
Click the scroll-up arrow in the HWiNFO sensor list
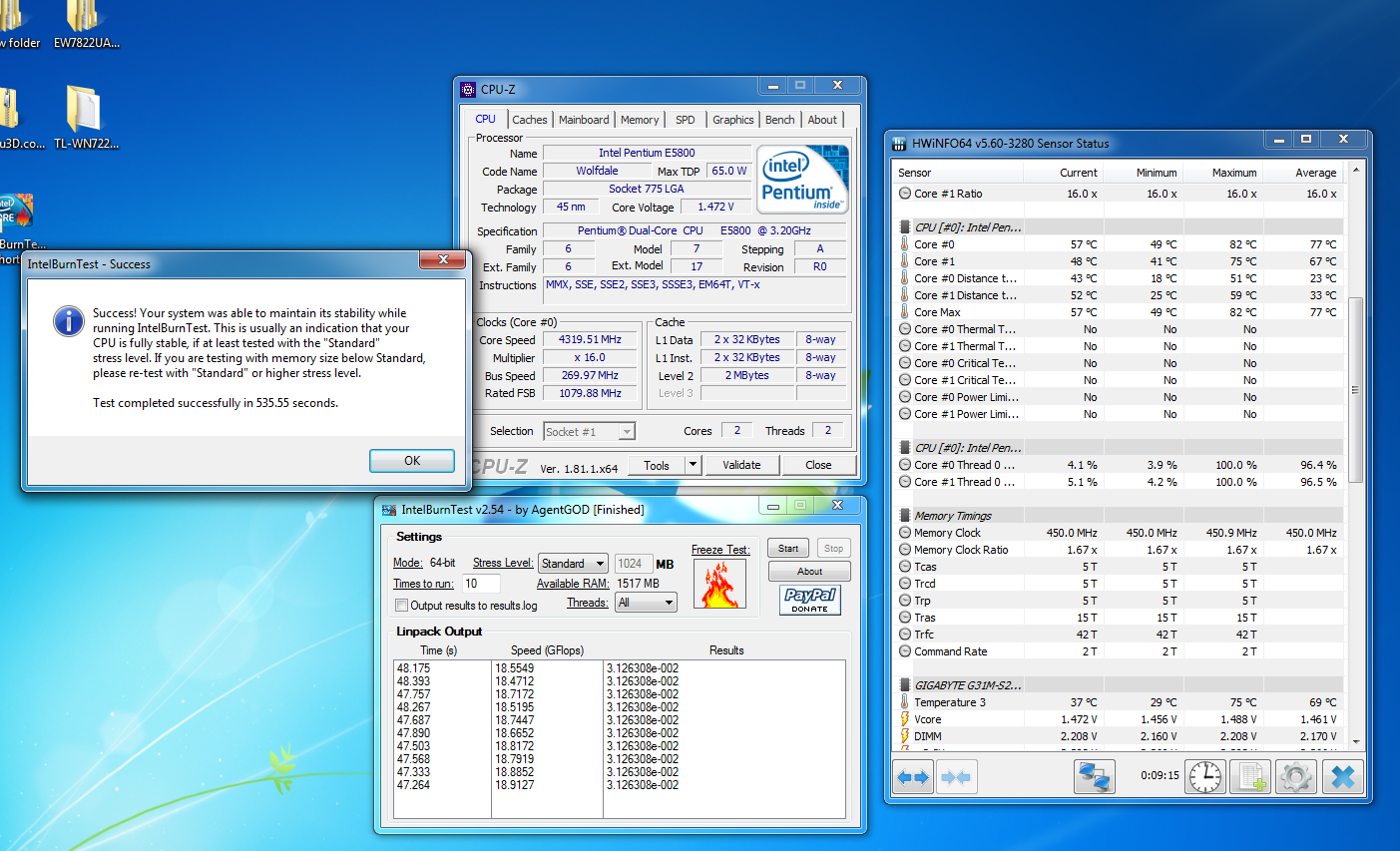point(1356,171)
